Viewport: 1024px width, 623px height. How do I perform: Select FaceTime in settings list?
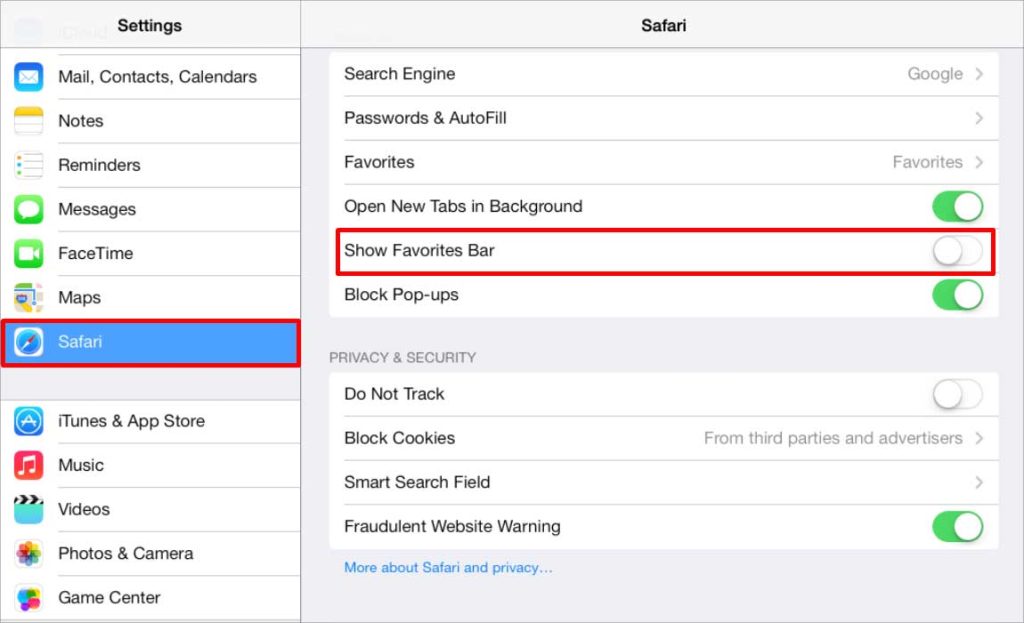click(x=150, y=253)
